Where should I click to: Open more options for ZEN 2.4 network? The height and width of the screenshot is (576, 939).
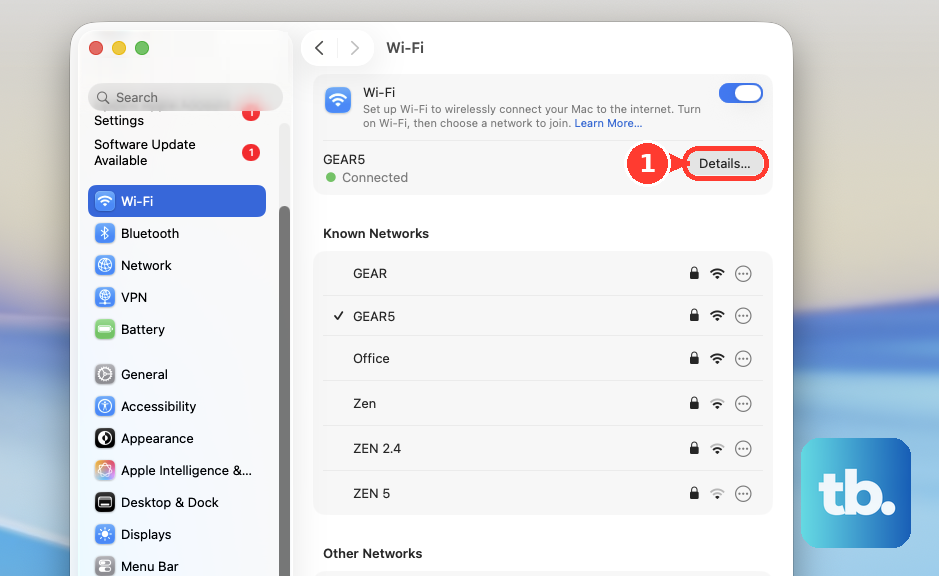click(x=743, y=448)
